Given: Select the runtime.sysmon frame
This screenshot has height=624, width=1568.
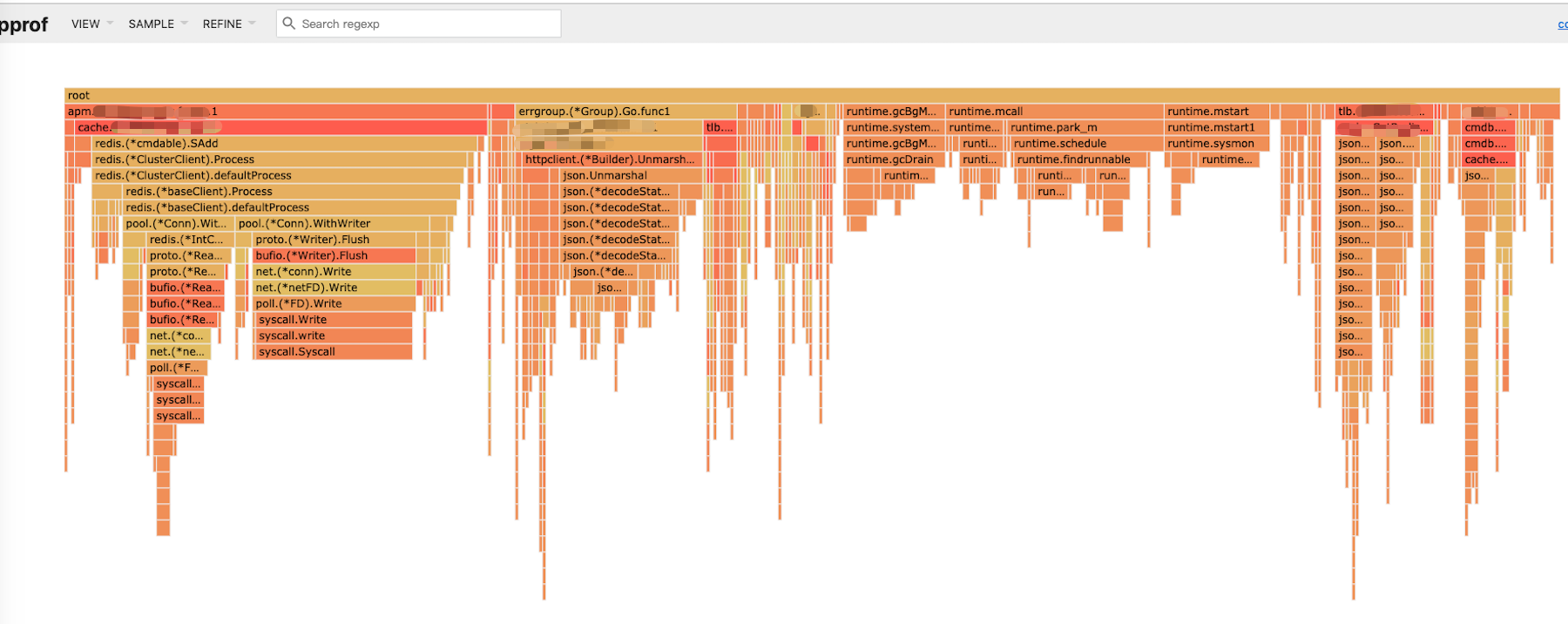Looking at the screenshot, I should click(x=1215, y=144).
